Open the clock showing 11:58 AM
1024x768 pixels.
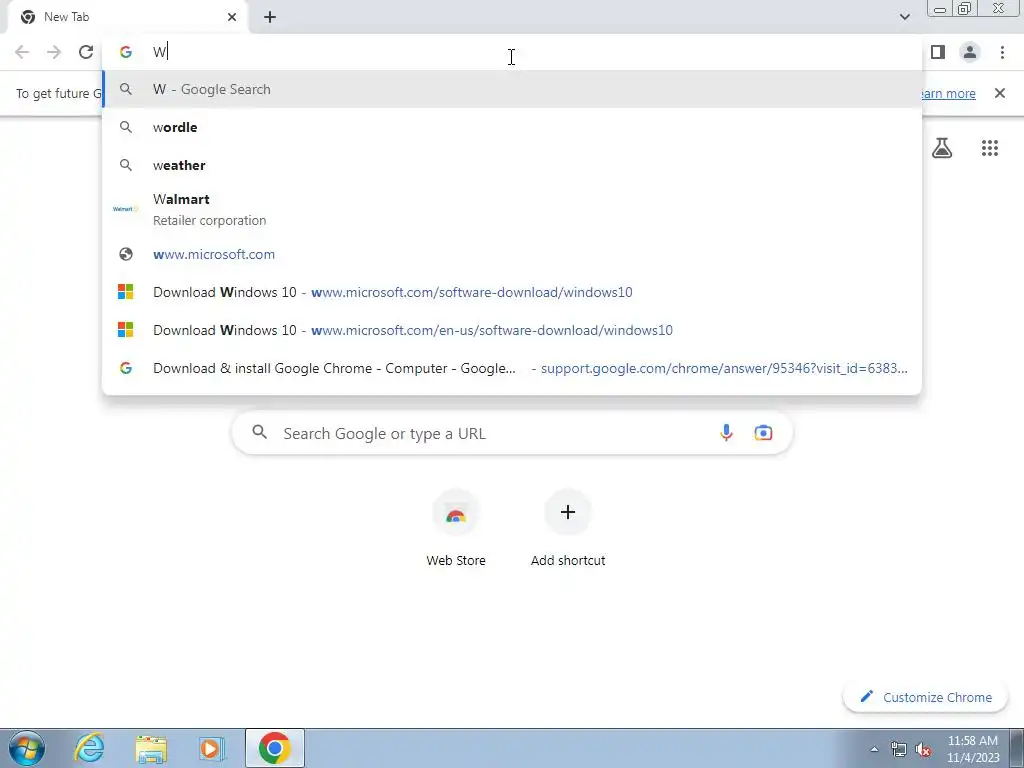pos(973,748)
